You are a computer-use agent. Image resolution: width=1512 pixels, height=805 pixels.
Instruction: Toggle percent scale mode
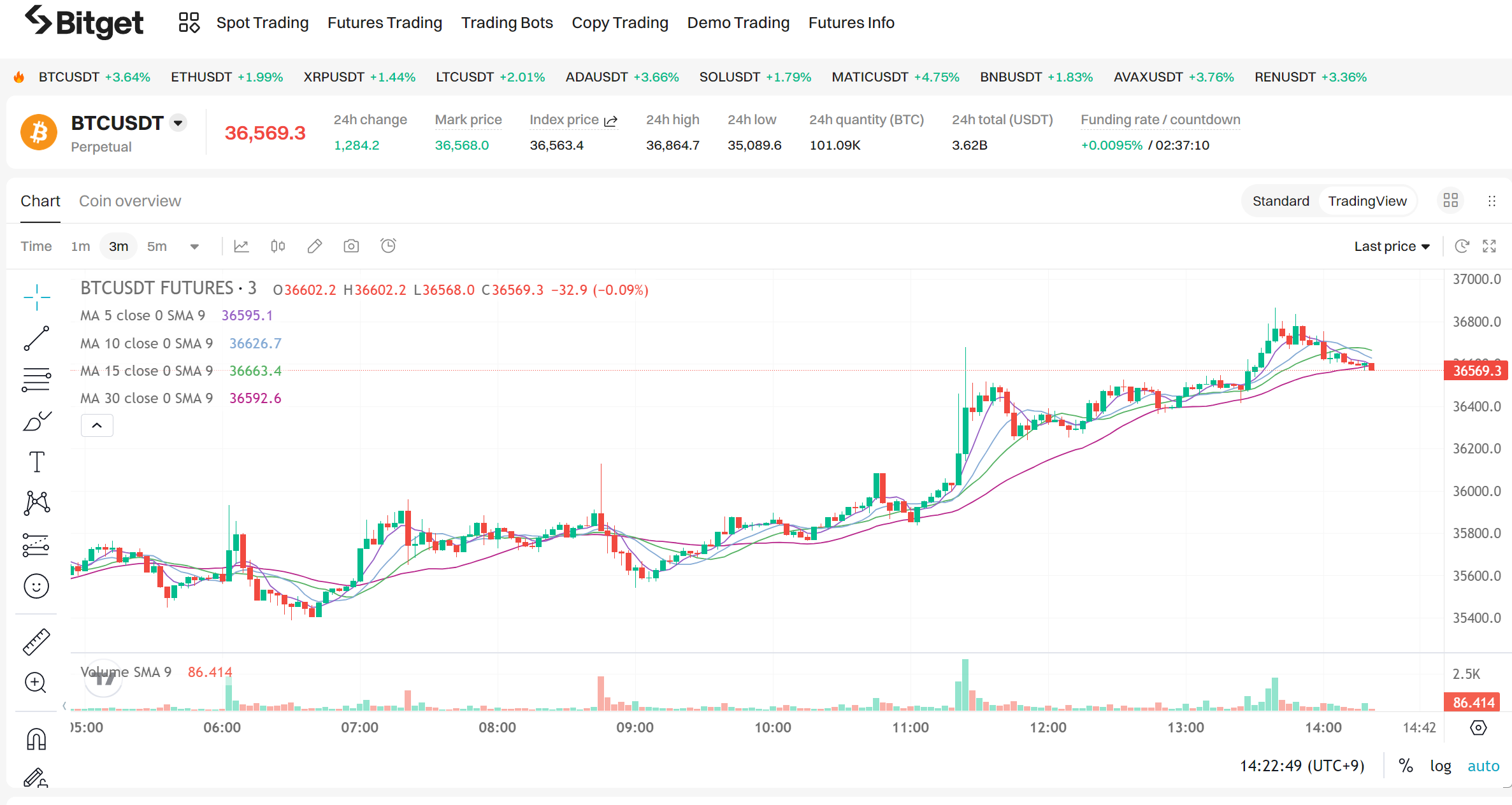[x=1406, y=766]
